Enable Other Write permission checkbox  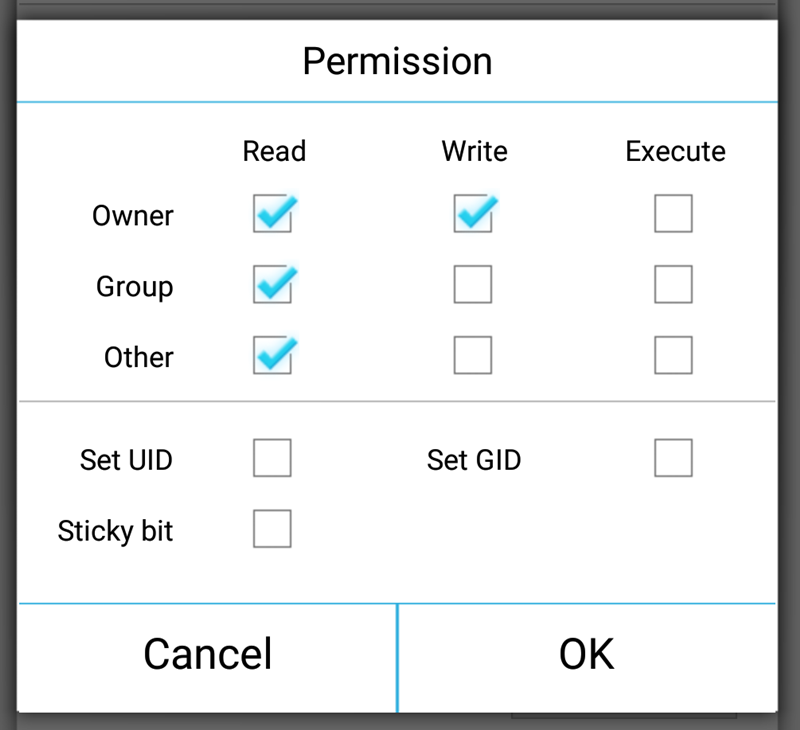(473, 355)
